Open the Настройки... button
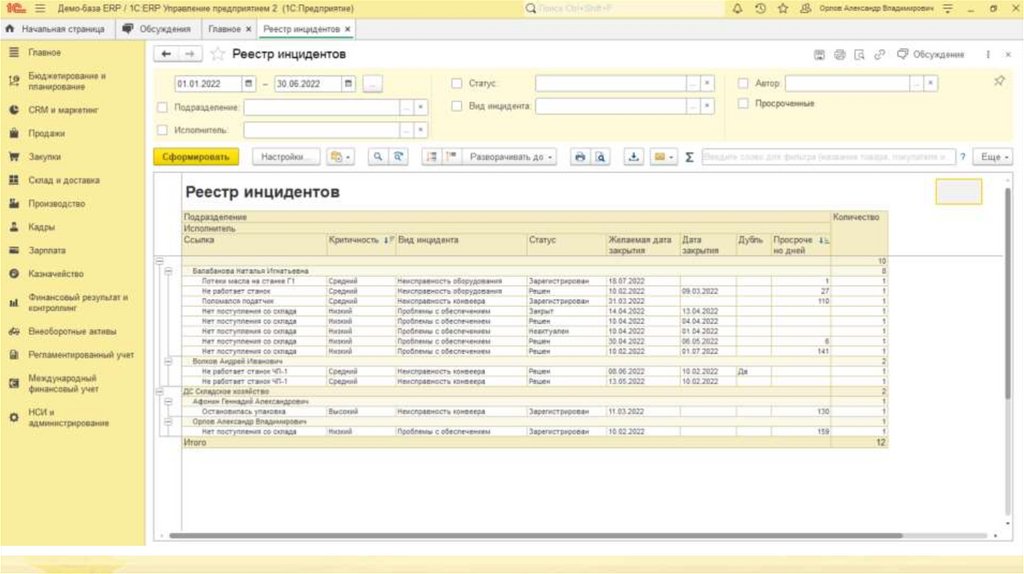Viewport: 1024px width, 574px height. 285,157
